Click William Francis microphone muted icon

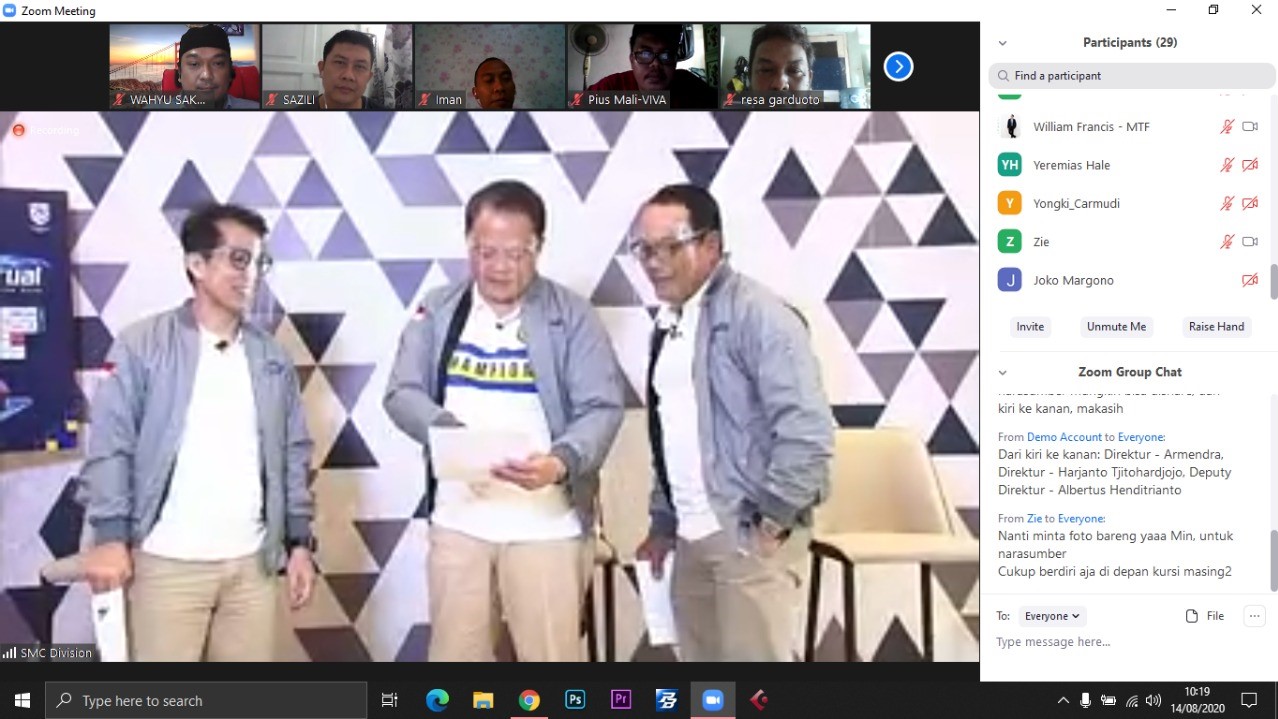point(1227,127)
